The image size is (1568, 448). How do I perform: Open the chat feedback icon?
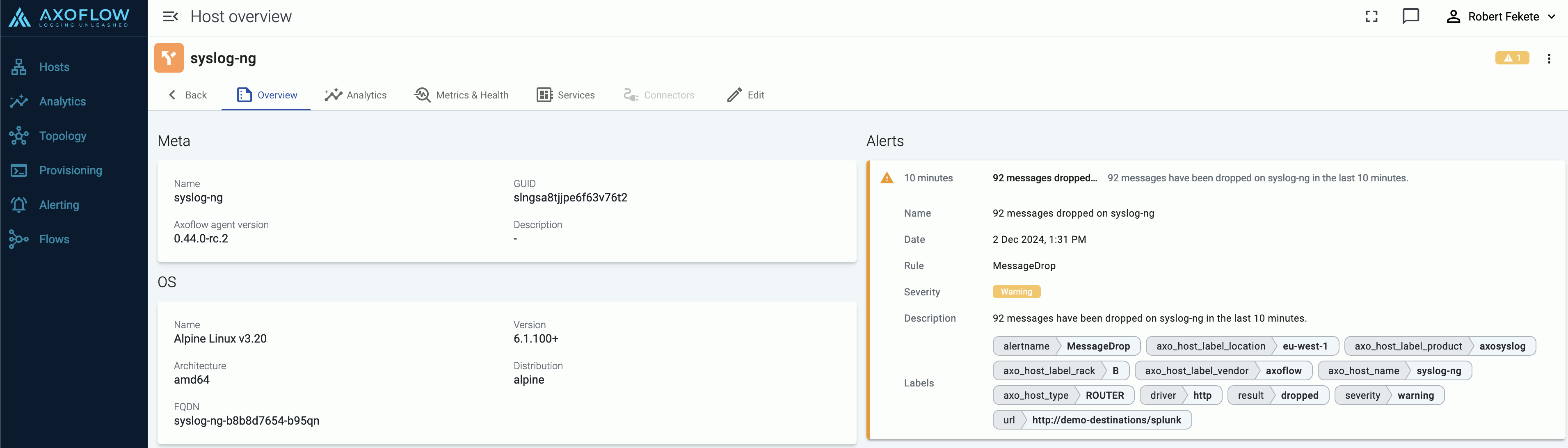tap(1411, 16)
